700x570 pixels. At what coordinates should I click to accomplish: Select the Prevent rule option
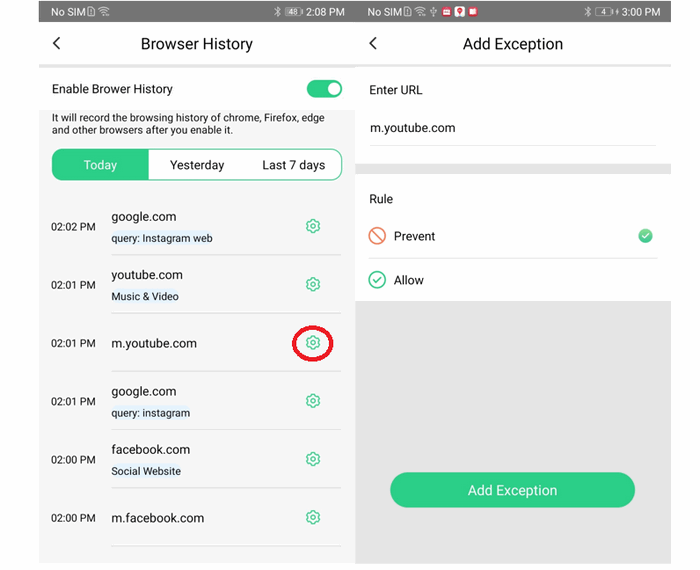(512, 236)
